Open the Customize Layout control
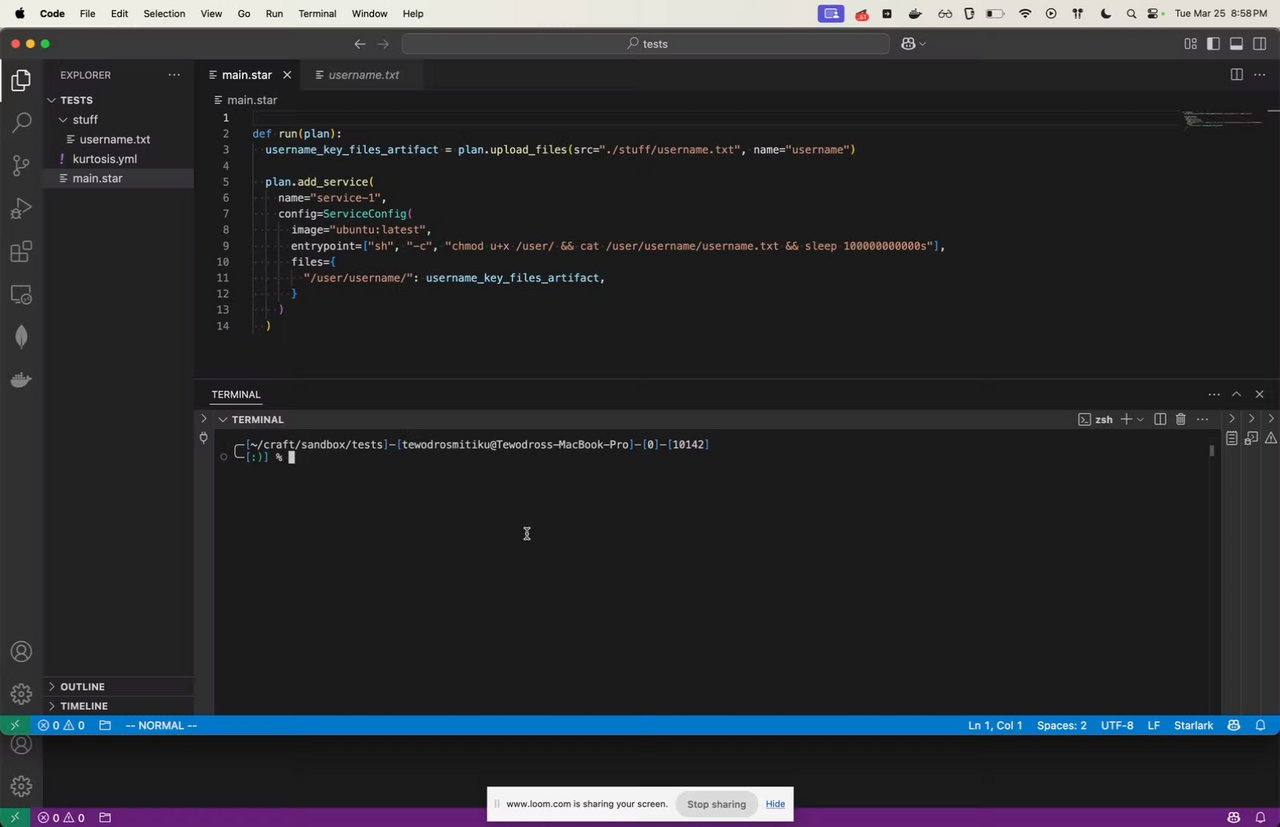Viewport: 1280px width, 827px height. [x=1190, y=44]
